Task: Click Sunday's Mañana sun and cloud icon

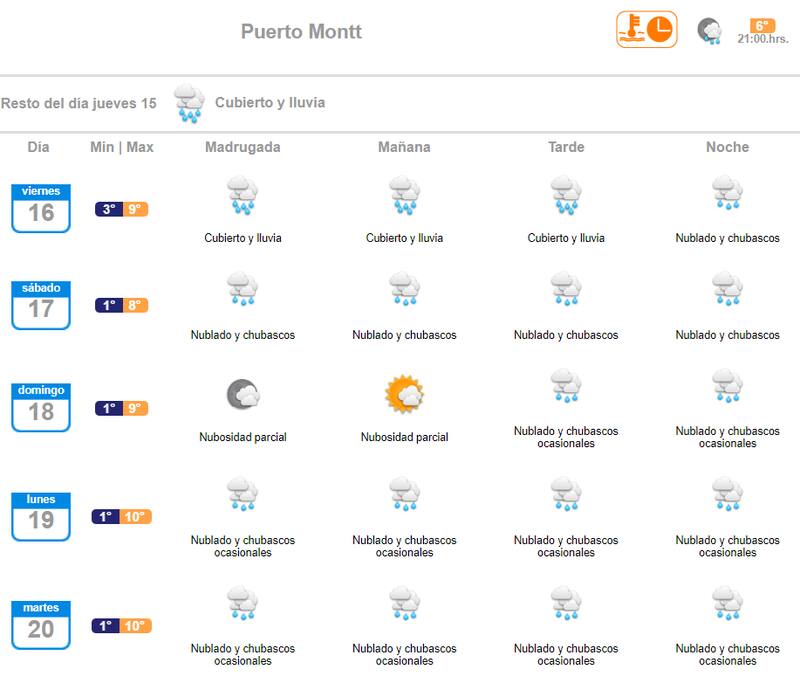Action: coord(405,395)
